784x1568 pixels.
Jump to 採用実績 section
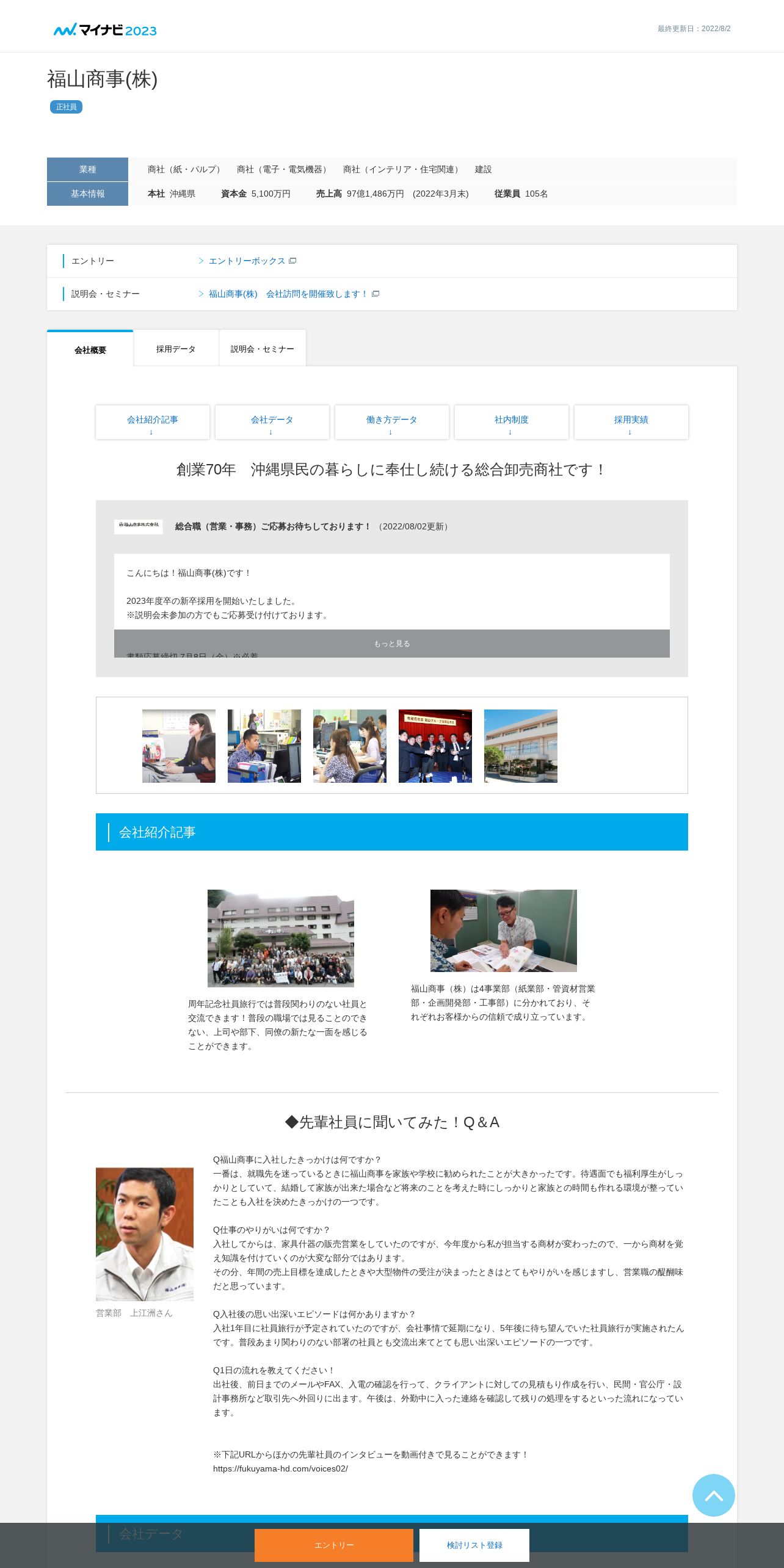(x=631, y=422)
